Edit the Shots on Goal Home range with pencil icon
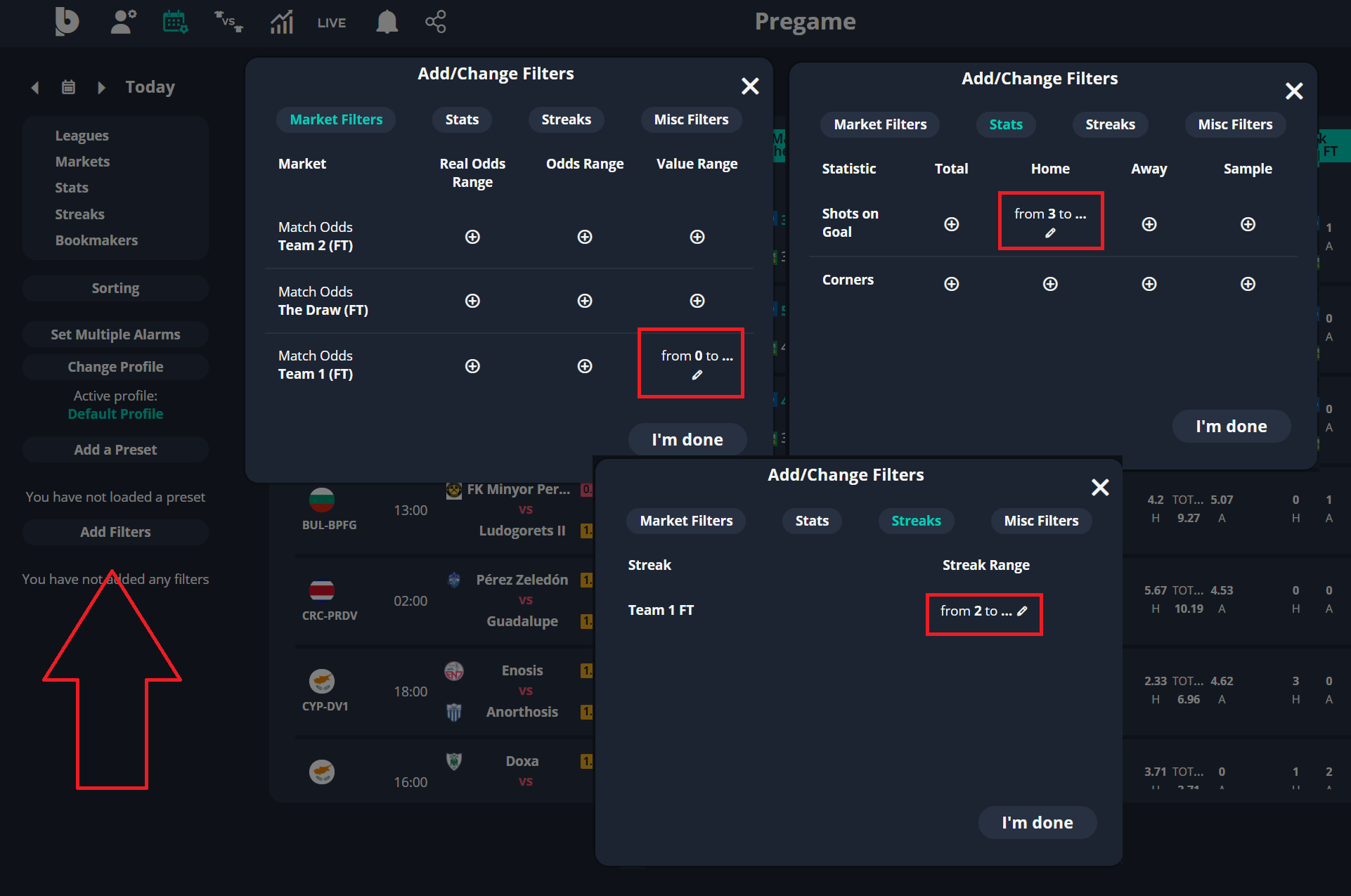1351x896 pixels. pyautogui.click(x=1052, y=233)
